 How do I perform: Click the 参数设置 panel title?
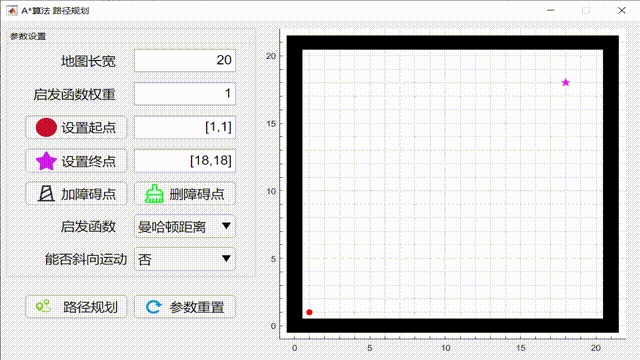[x=28, y=36]
